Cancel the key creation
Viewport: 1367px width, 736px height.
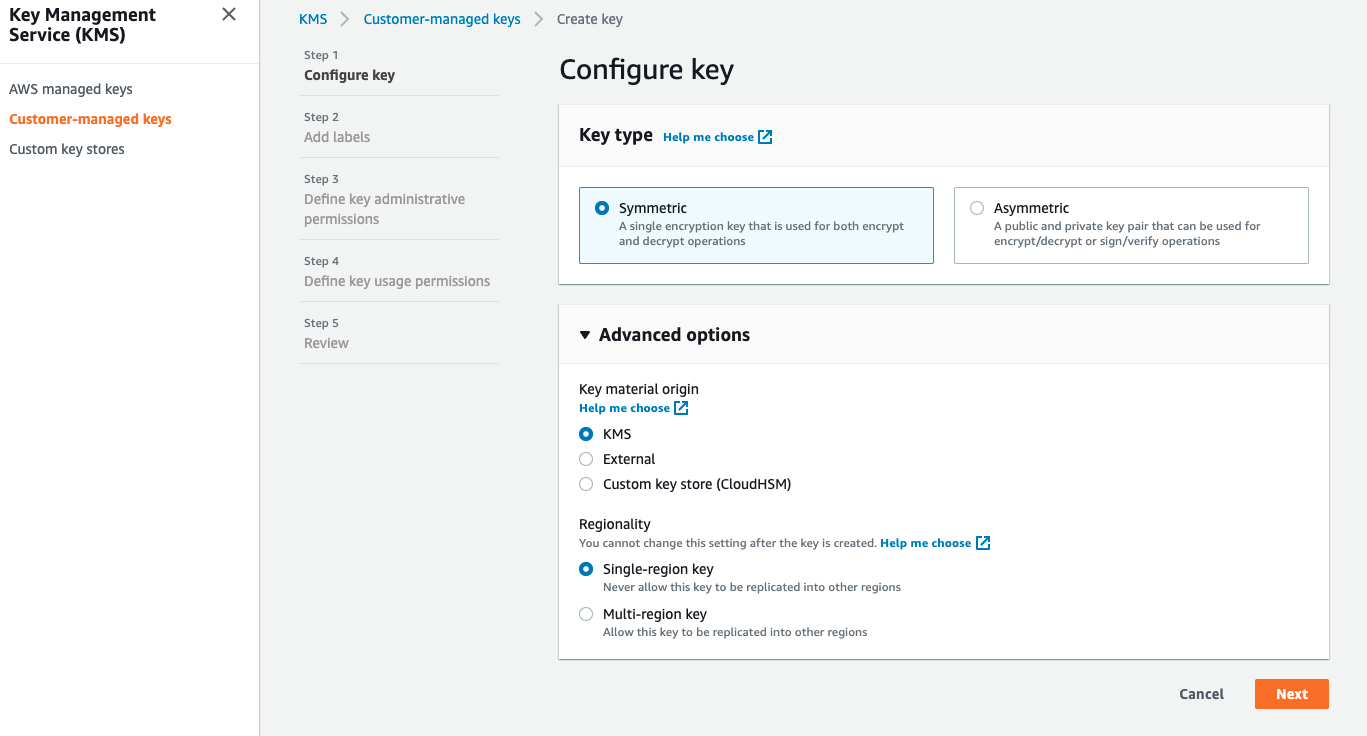pyautogui.click(x=1201, y=694)
